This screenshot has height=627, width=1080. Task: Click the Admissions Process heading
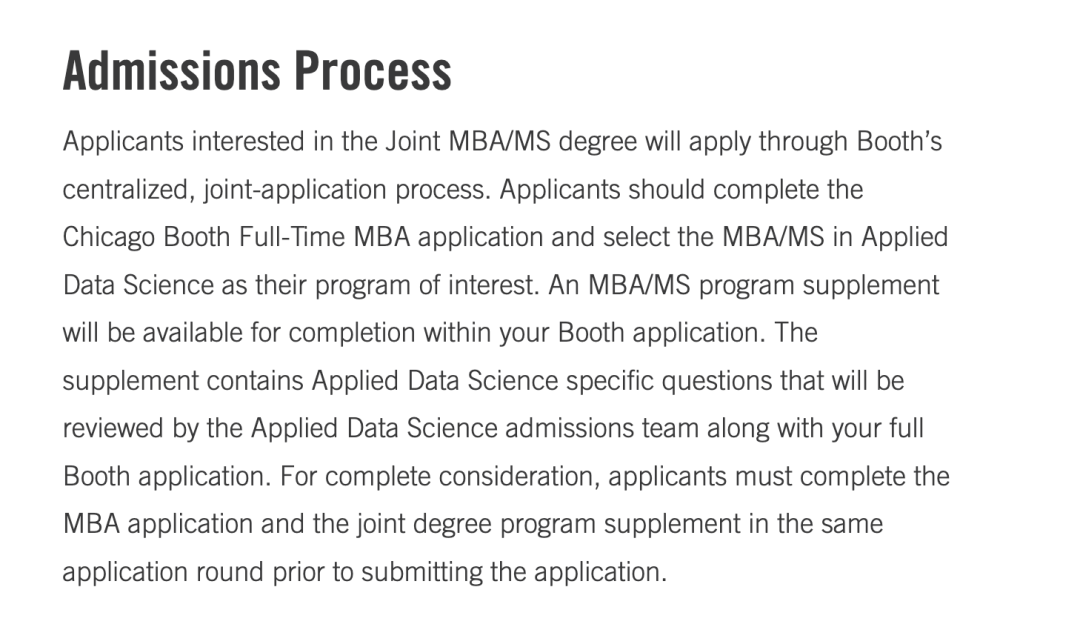tap(257, 71)
